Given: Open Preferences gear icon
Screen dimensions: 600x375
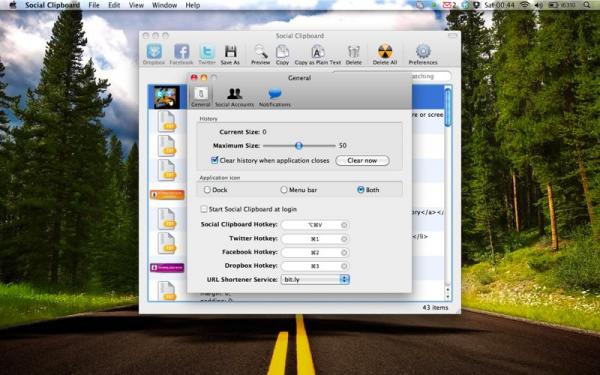Looking at the screenshot, I should [x=423, y=52].
